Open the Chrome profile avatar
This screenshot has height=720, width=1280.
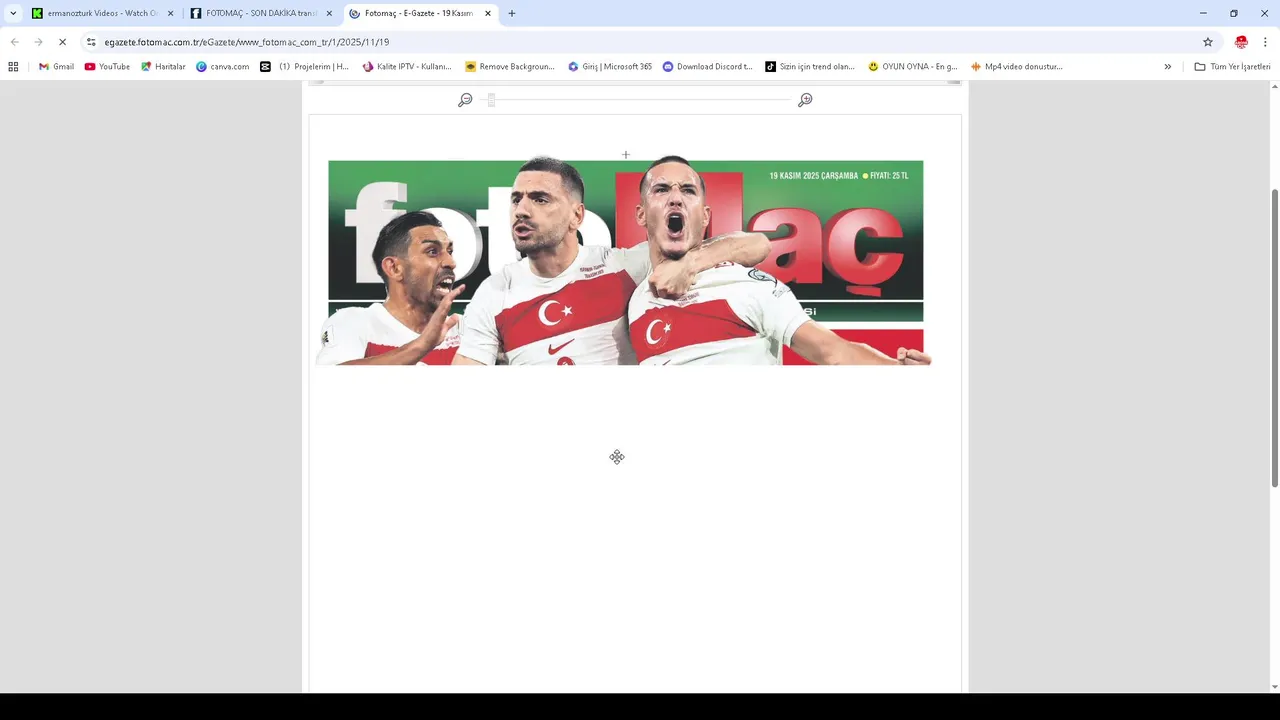pos(1241,42)
